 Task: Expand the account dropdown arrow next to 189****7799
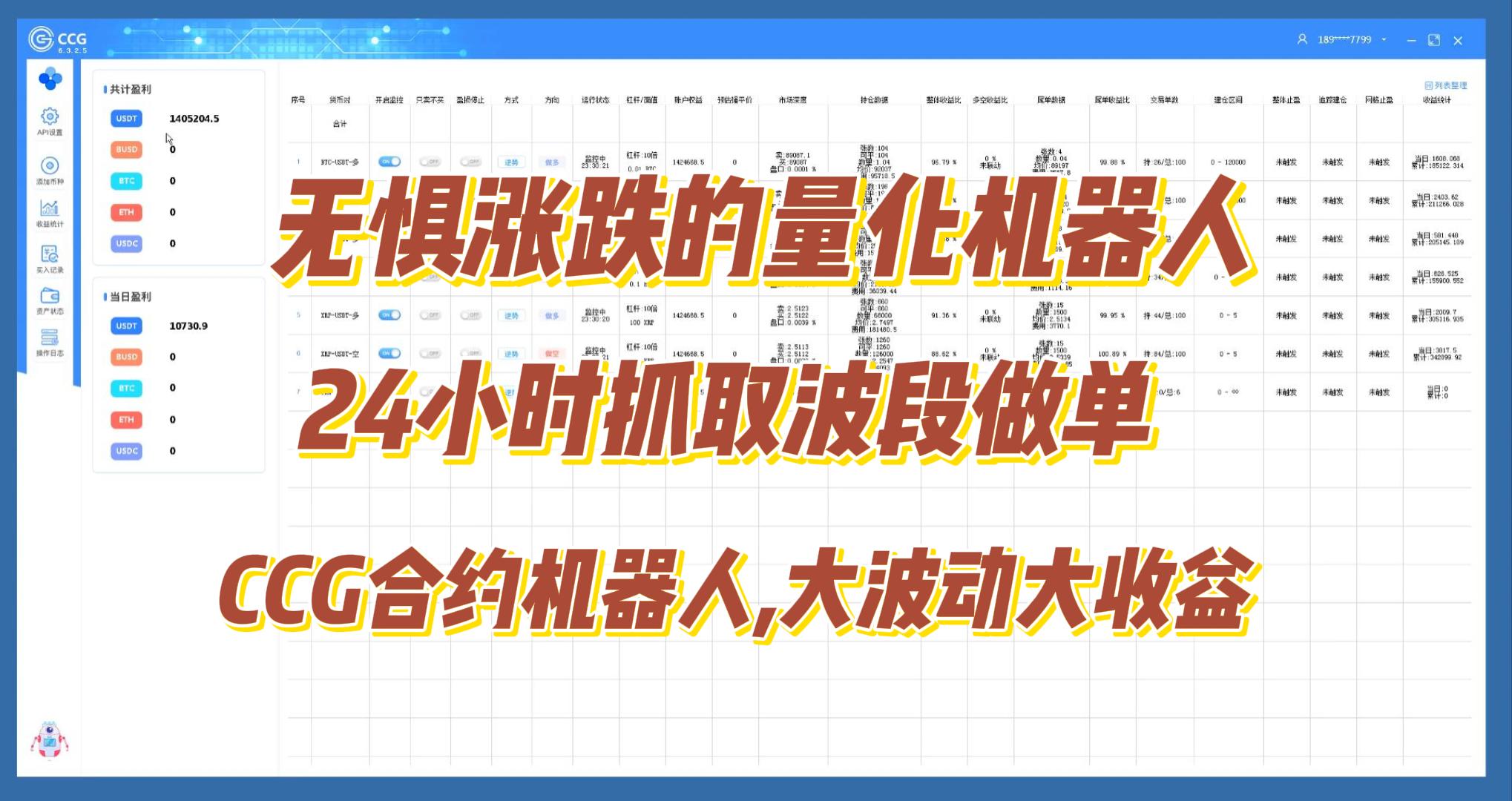click(1384, 39)
